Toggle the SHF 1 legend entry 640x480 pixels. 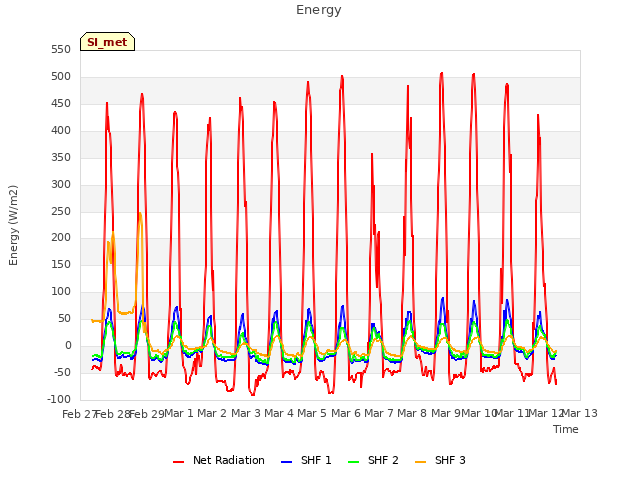click(x=307, y=460)
